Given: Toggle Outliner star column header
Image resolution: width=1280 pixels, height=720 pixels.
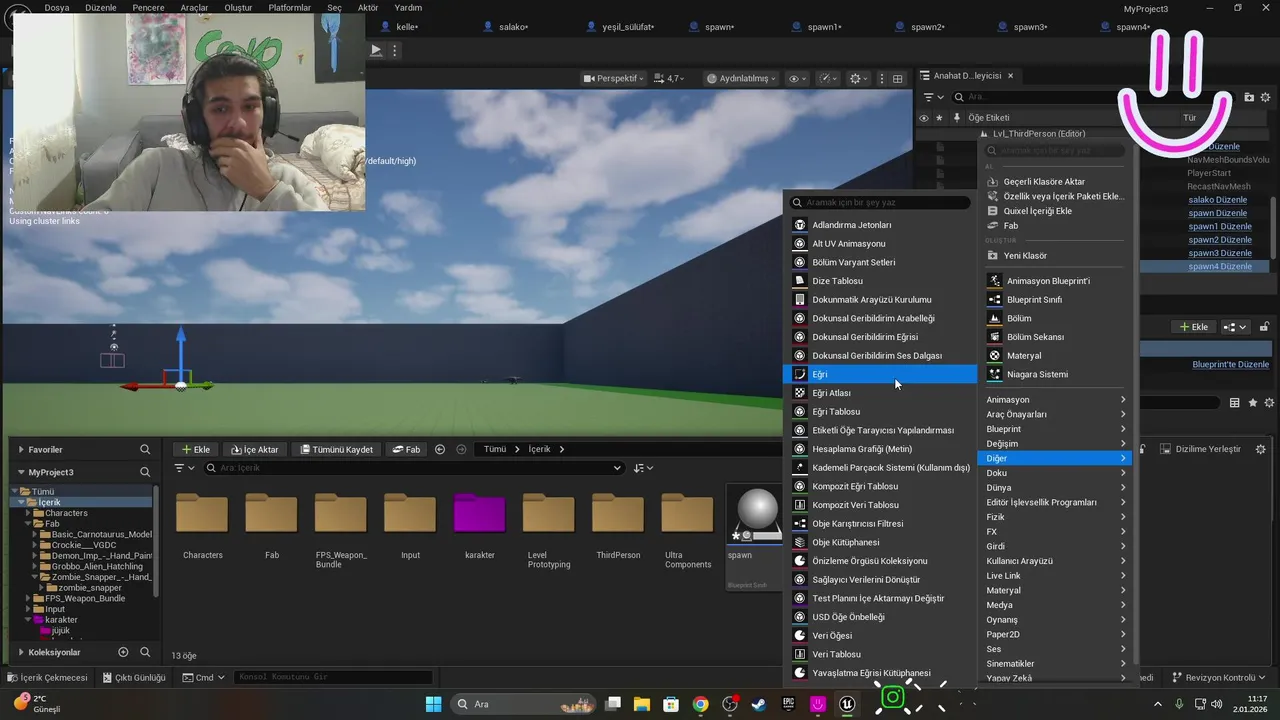Looking at the screenshot, I should tap(939, 118).
